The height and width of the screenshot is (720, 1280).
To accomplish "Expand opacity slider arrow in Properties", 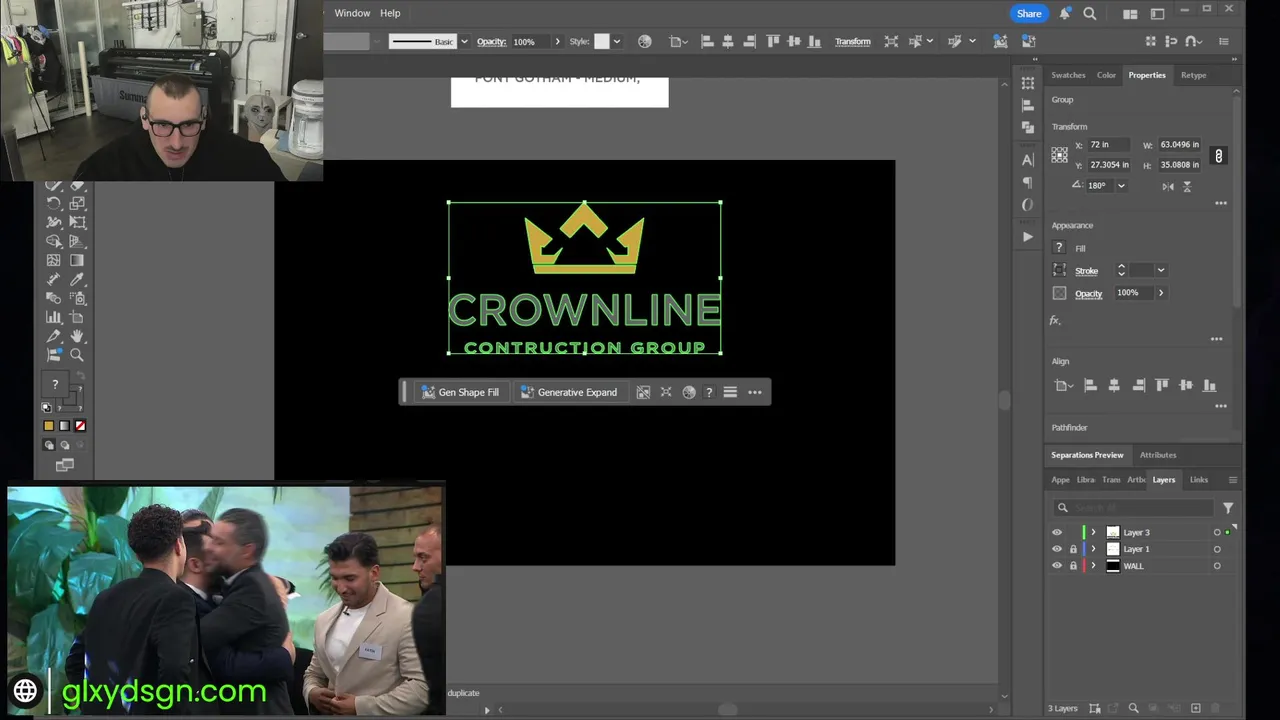I will coord(1160,293).
